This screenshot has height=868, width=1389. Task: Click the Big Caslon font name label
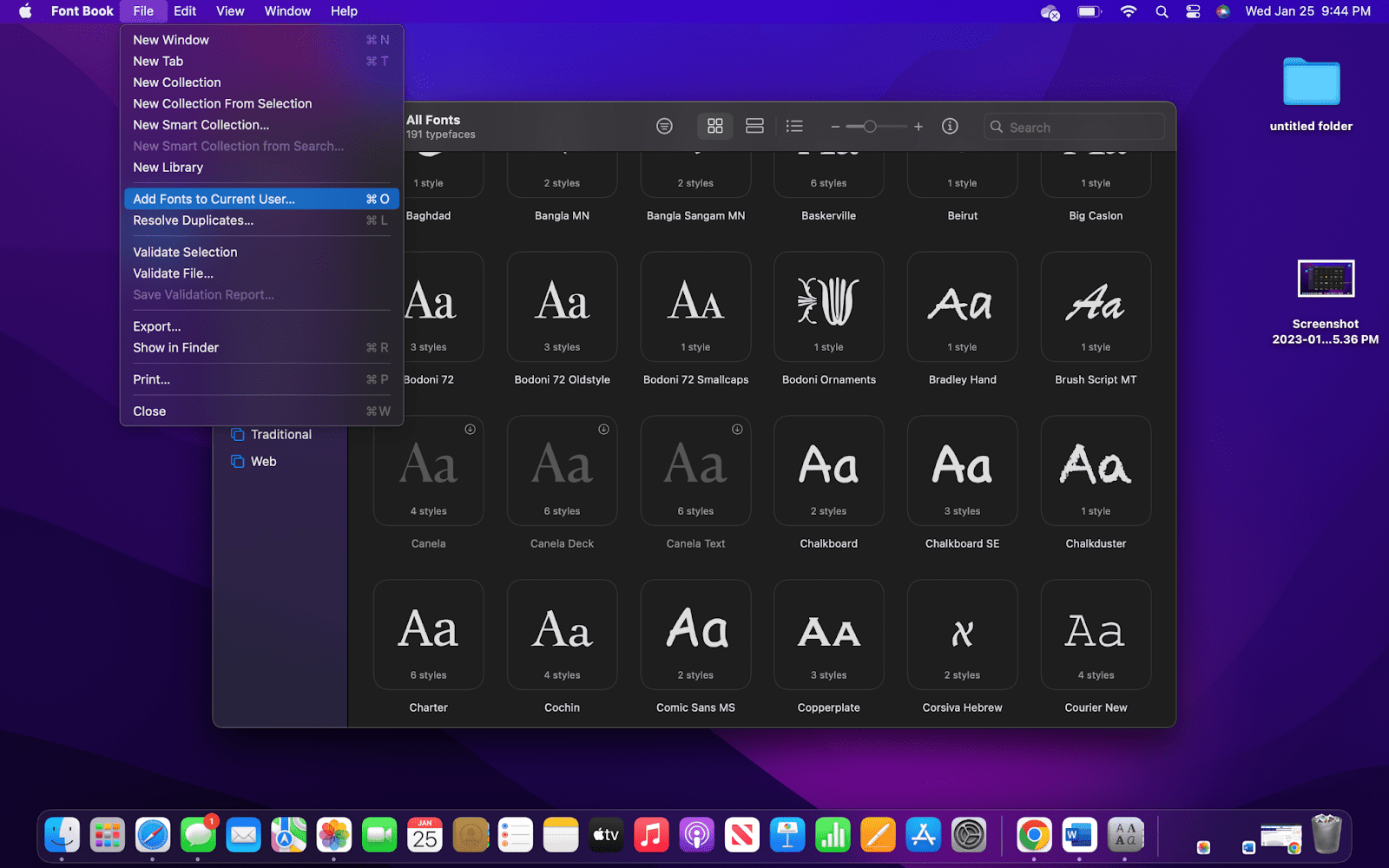(1096, 216)
